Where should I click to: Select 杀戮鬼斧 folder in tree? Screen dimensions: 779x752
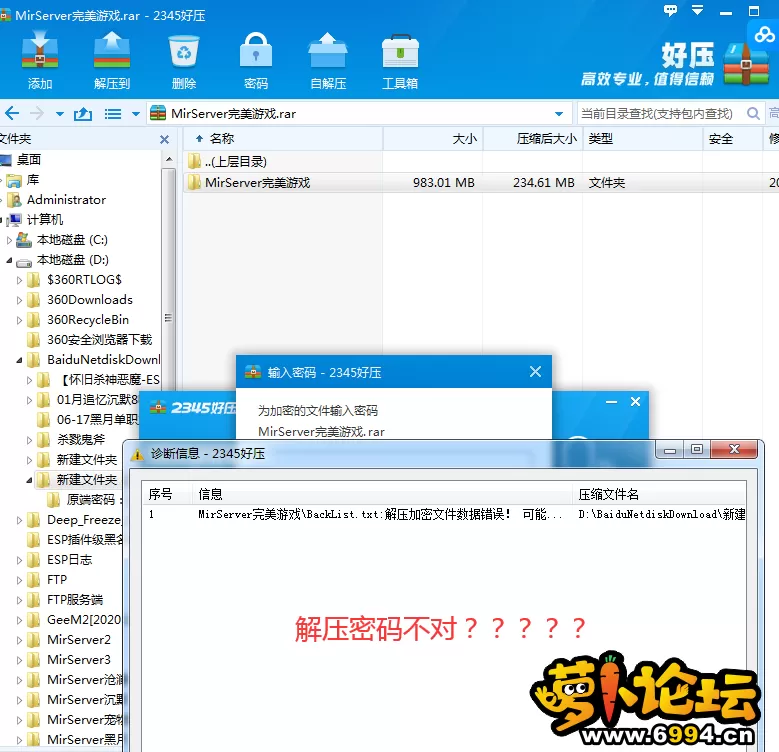81,440
